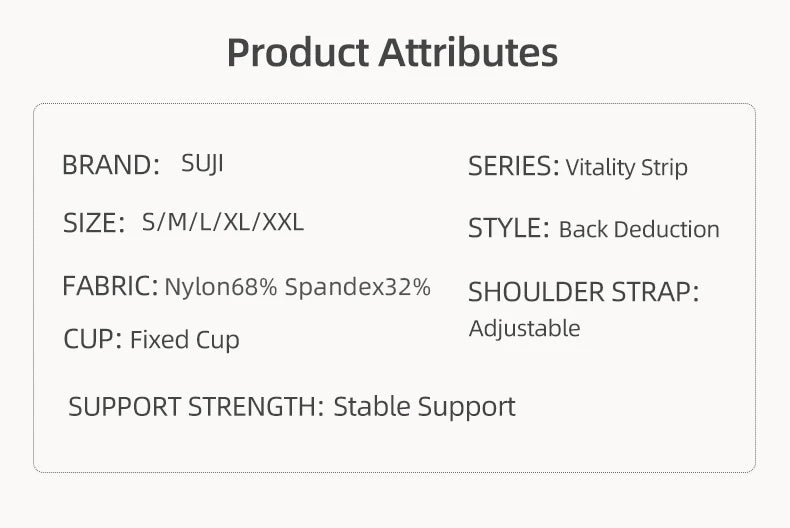Screen dimensions: 790x528
Task: Click the STYLE label
Action: point(508,229)
